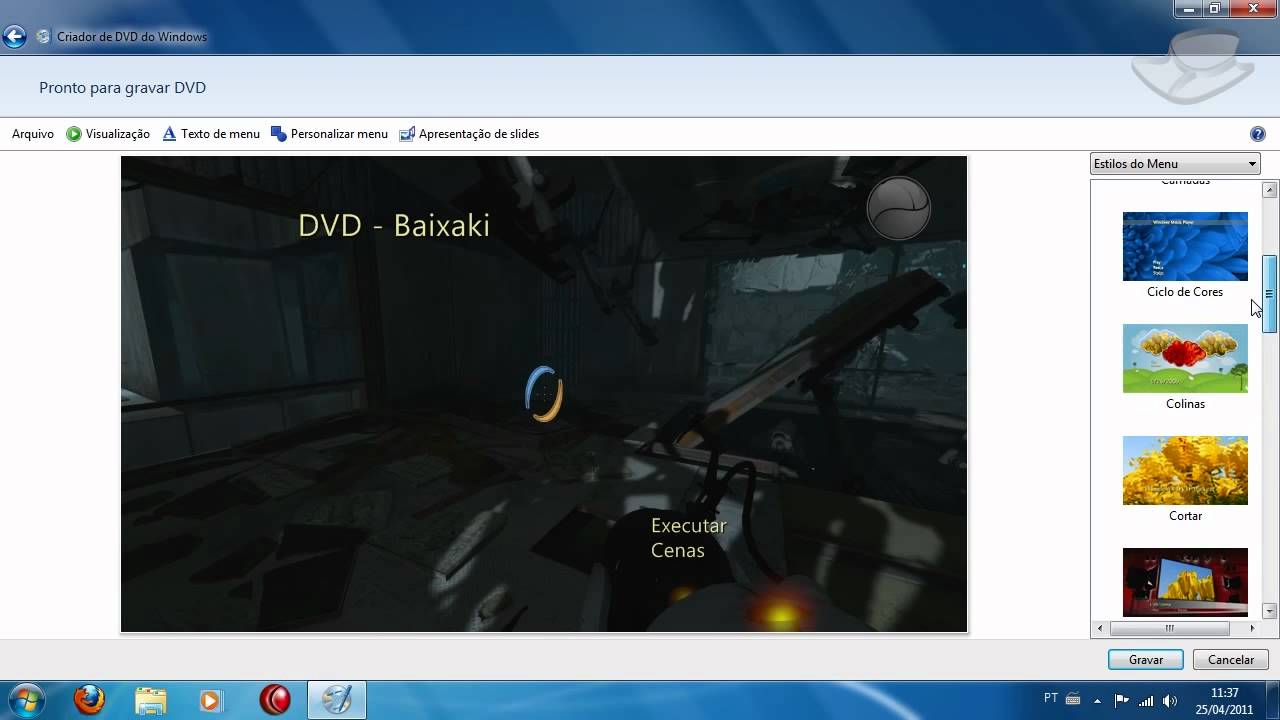Open the Windows Start menu

pos(26,700)
